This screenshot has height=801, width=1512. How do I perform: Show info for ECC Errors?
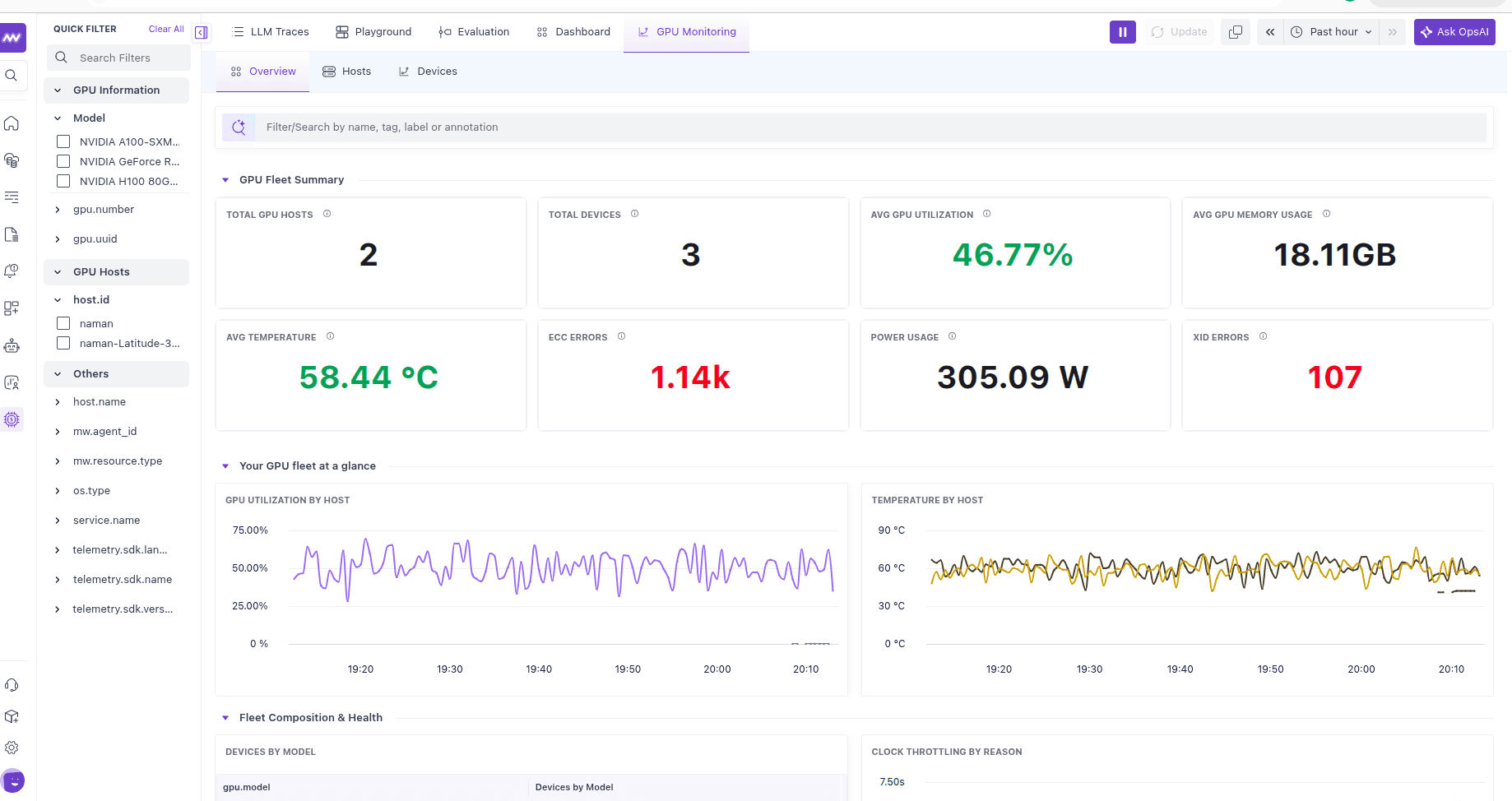coord(621,336)
